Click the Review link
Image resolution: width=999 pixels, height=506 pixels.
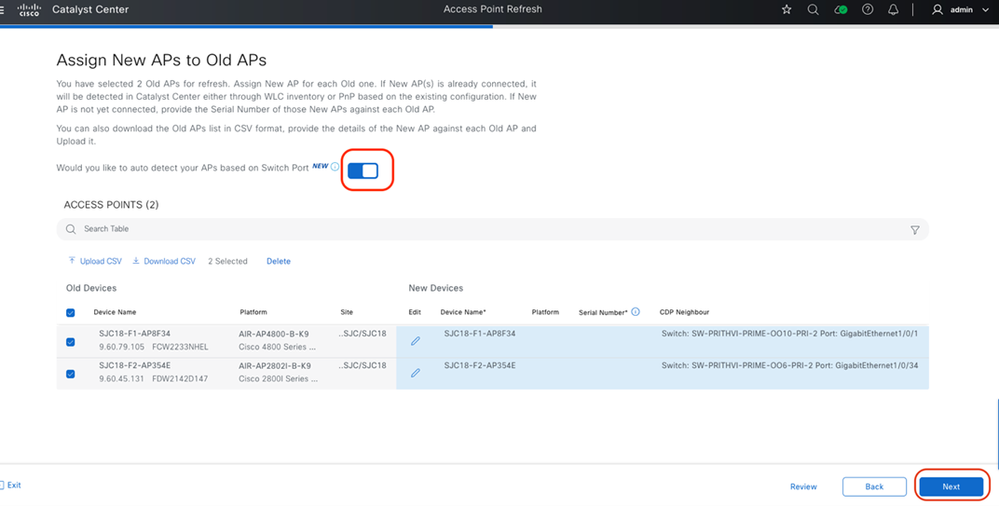coord(803,486)
